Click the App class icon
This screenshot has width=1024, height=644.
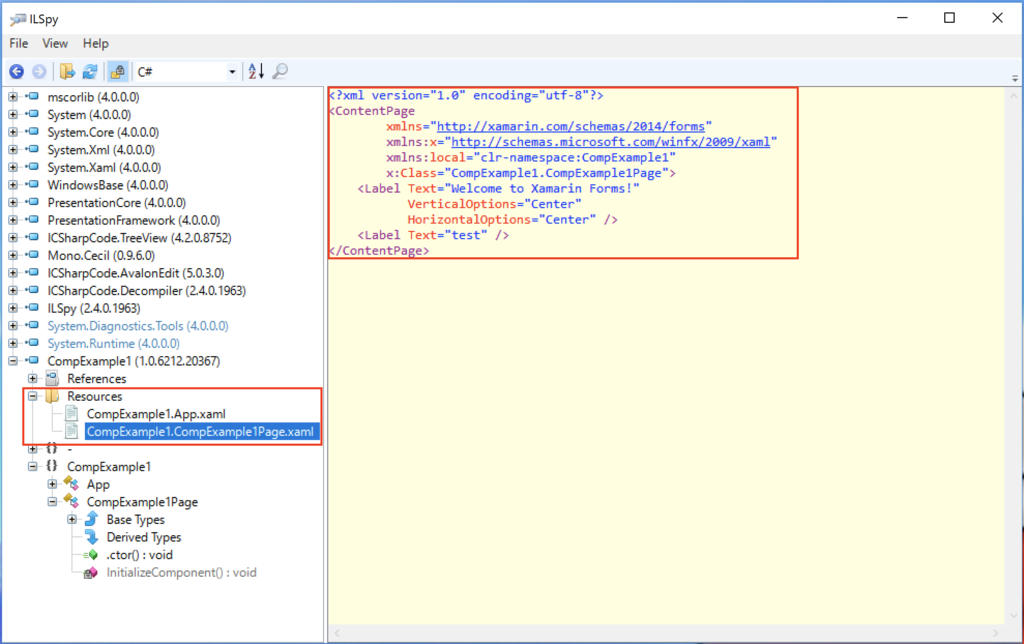click(71, 484)
